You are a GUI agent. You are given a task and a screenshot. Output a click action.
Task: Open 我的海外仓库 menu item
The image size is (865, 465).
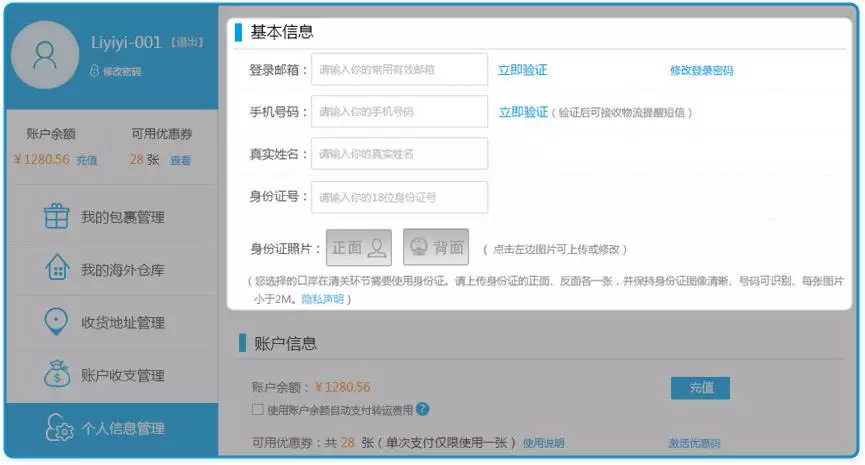[112, 269]
